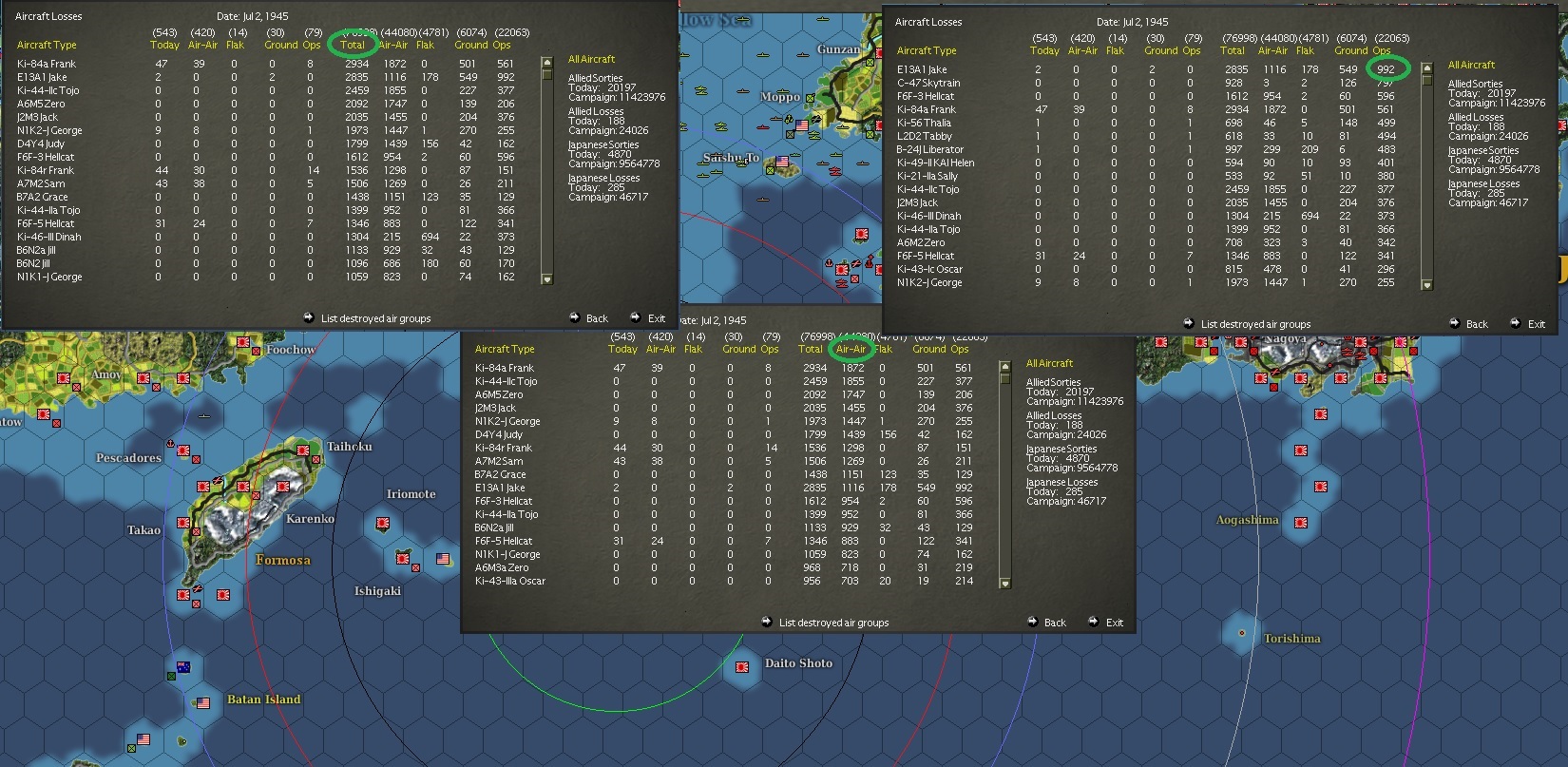Click All Aircraft heading in left-hand window

click(591, 59)
